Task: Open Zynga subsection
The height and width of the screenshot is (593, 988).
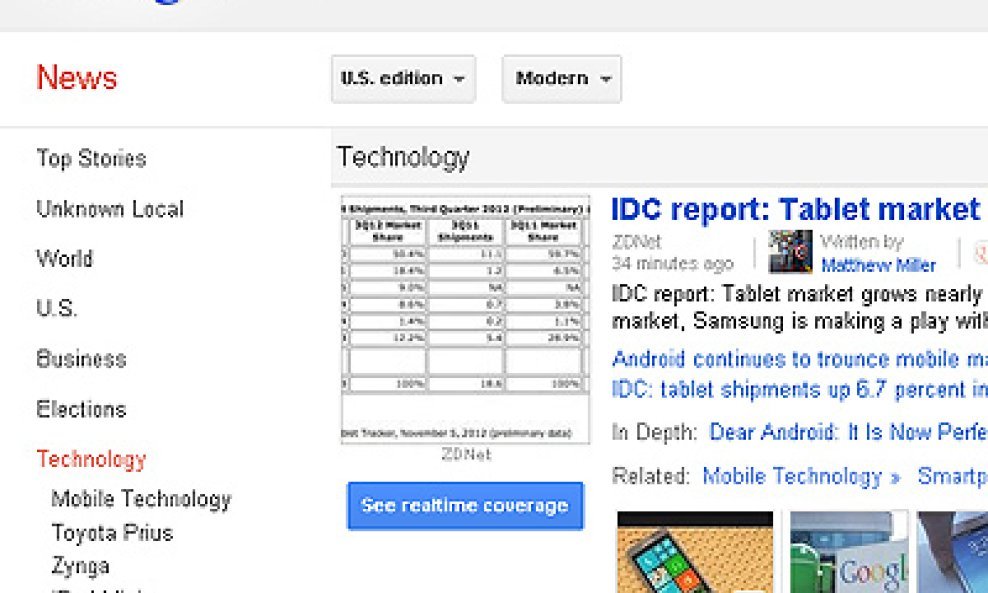Action: pos(81,567)
